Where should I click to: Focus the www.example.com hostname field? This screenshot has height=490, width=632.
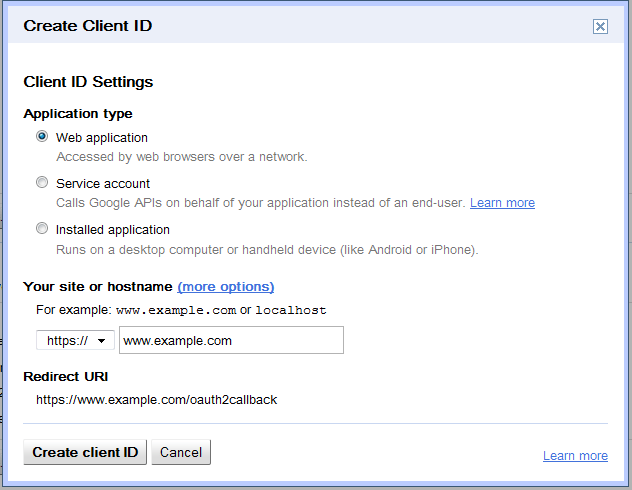coord(231,340)
